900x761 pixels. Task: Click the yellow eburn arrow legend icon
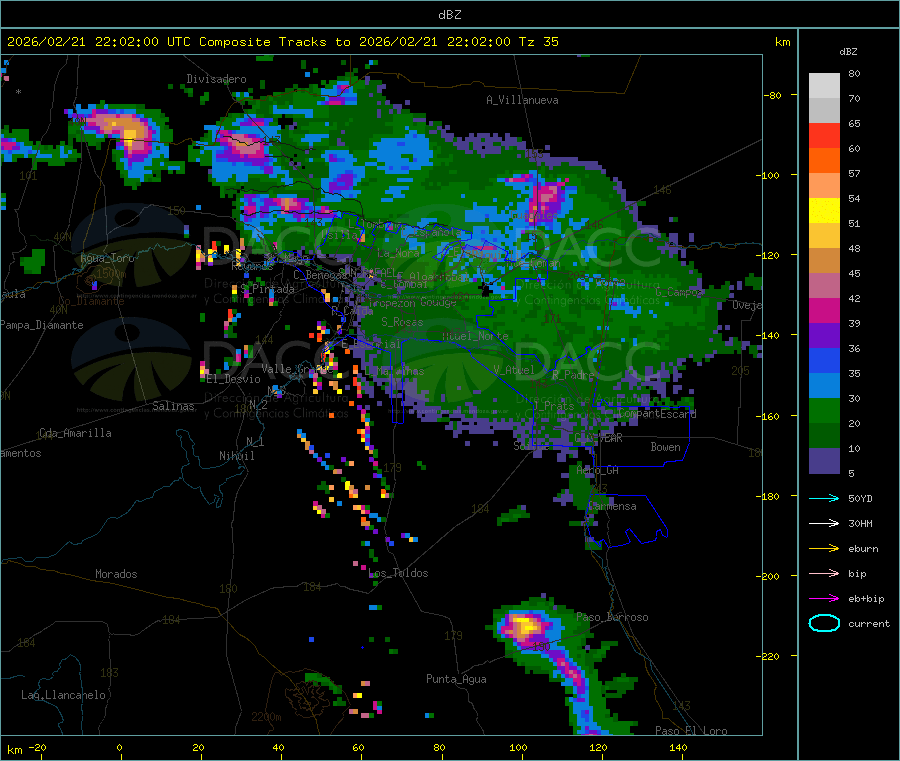pos(824,549)
